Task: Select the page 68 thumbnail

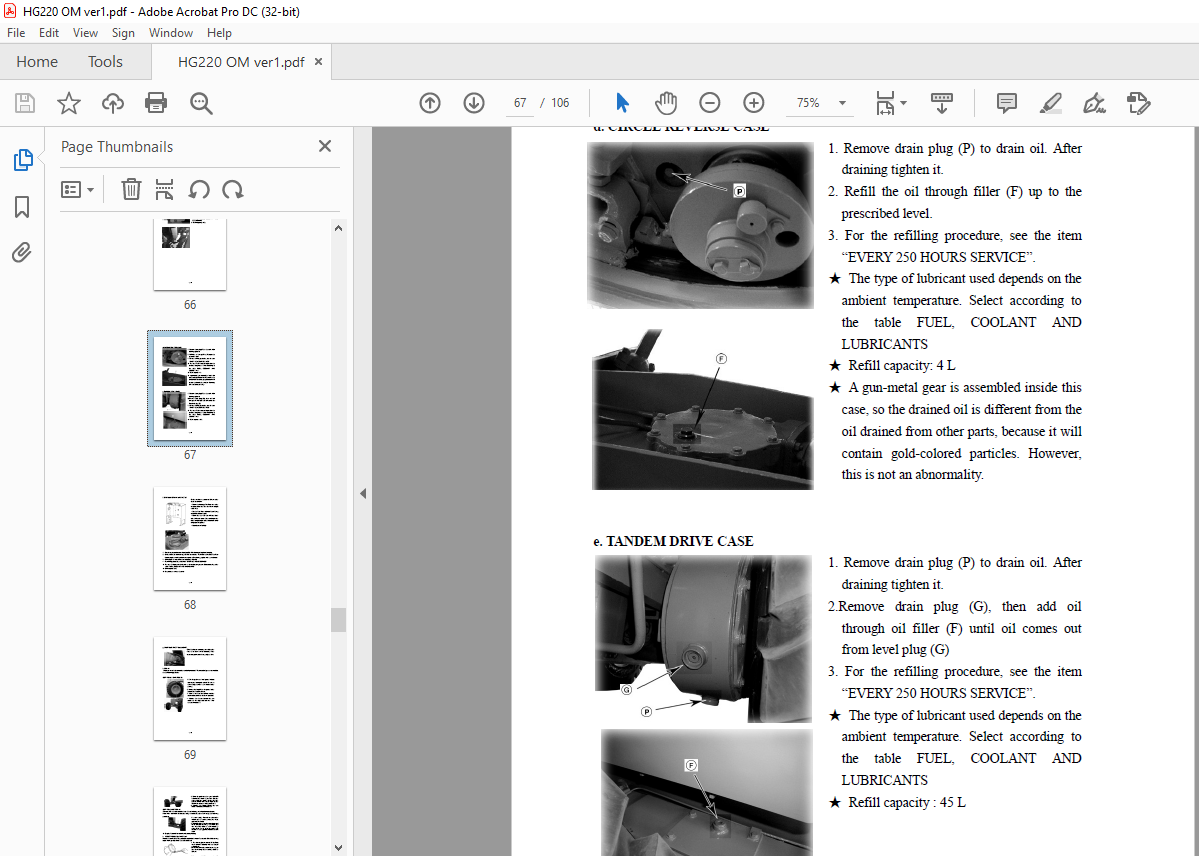Action: tap(190, 539)
